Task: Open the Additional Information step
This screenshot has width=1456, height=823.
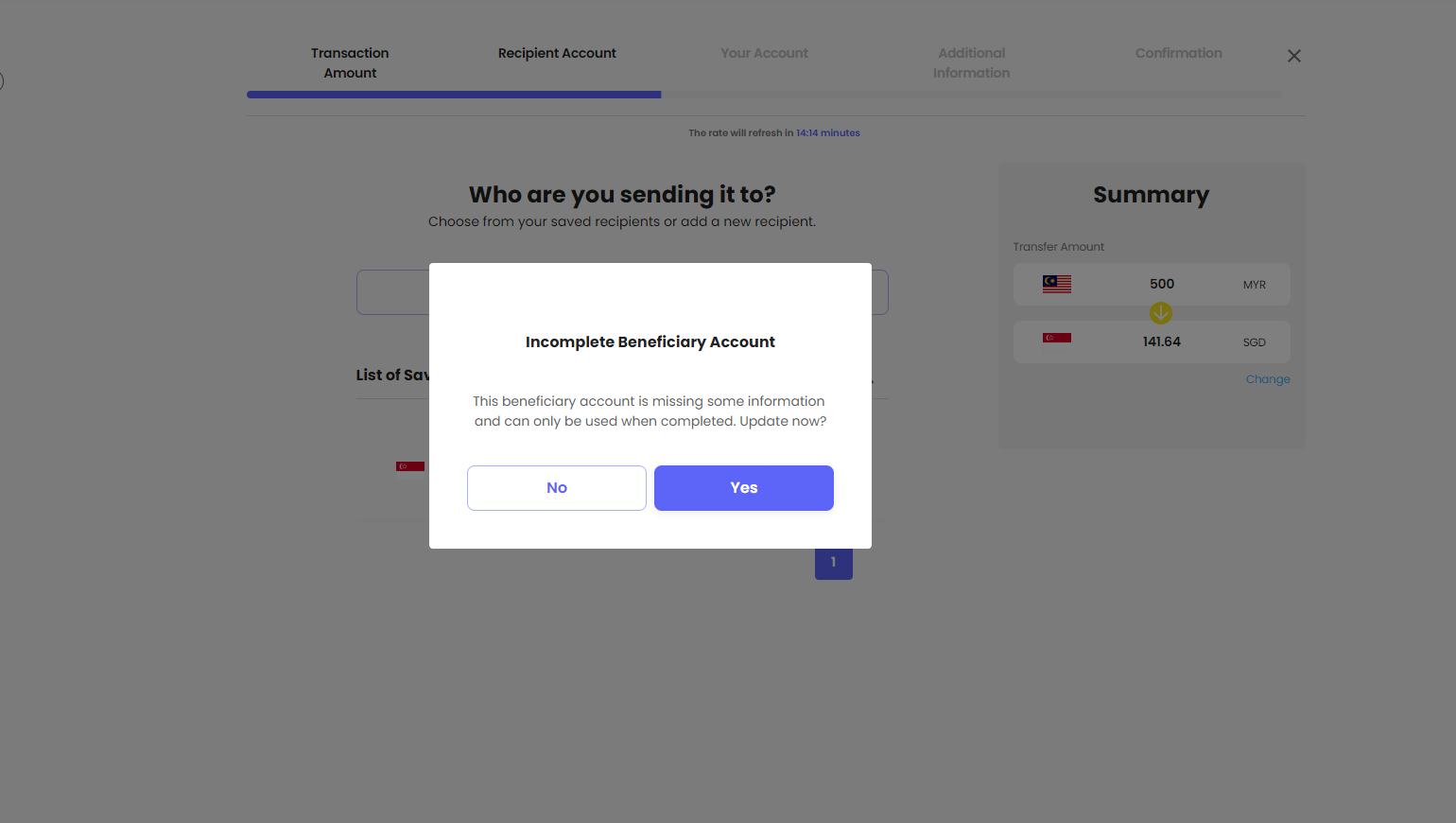Action: coord(971,63)
